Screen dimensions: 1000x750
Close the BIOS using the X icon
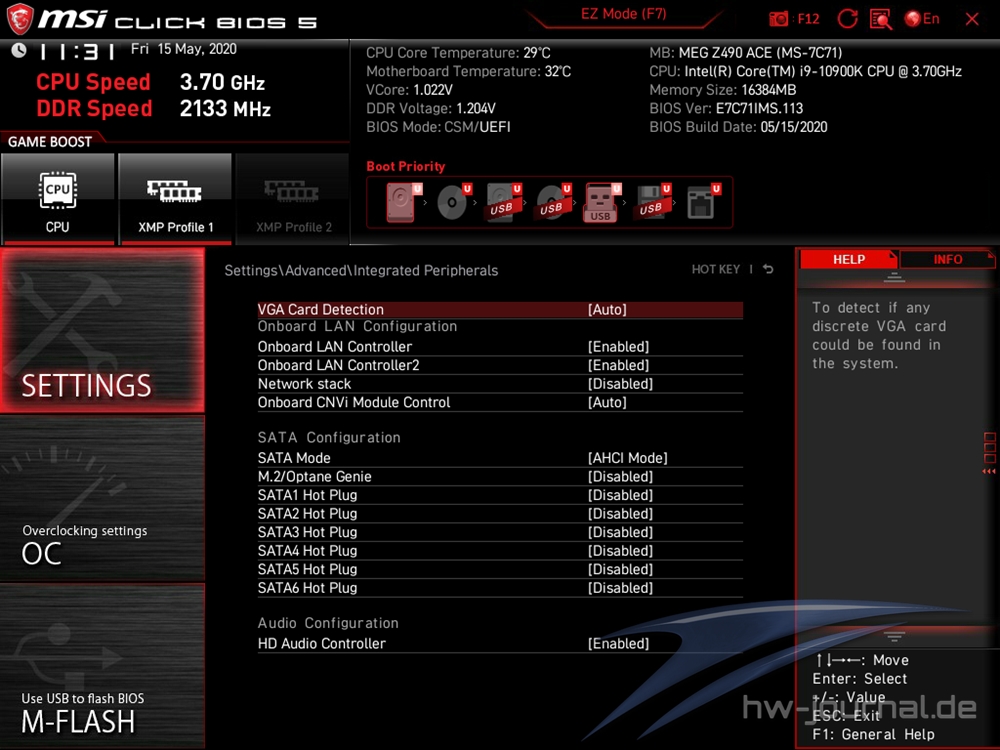972,19
